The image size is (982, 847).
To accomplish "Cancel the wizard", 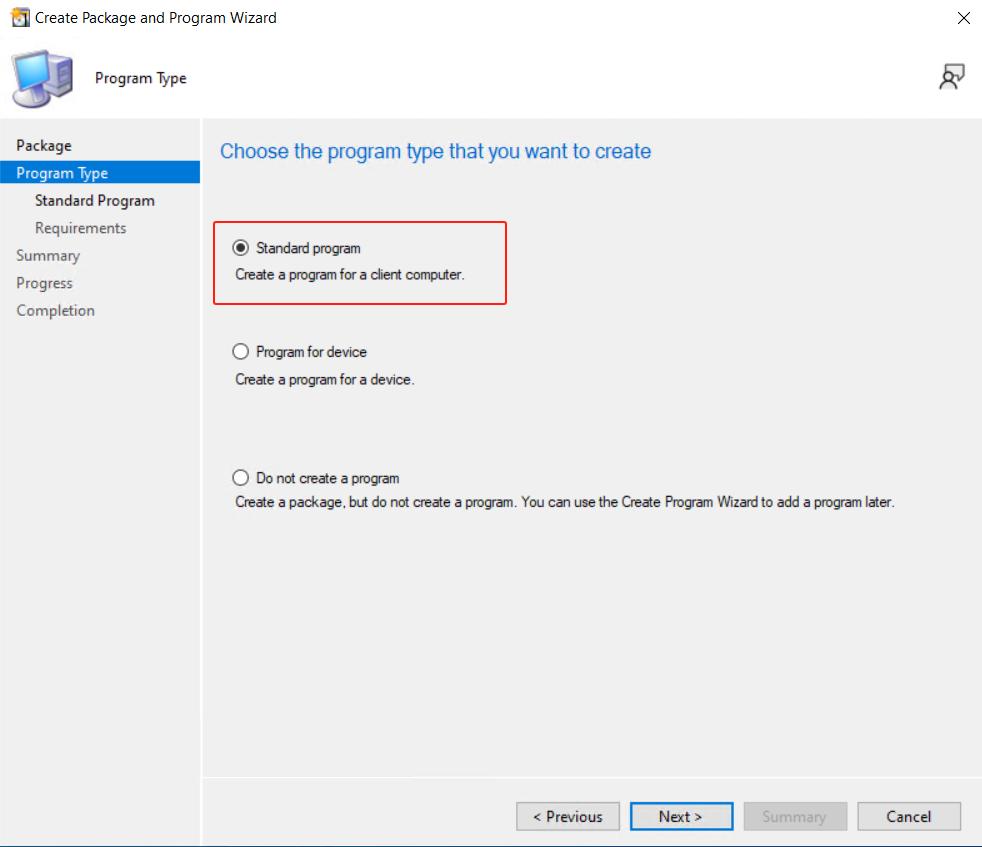I will (909, 817).
